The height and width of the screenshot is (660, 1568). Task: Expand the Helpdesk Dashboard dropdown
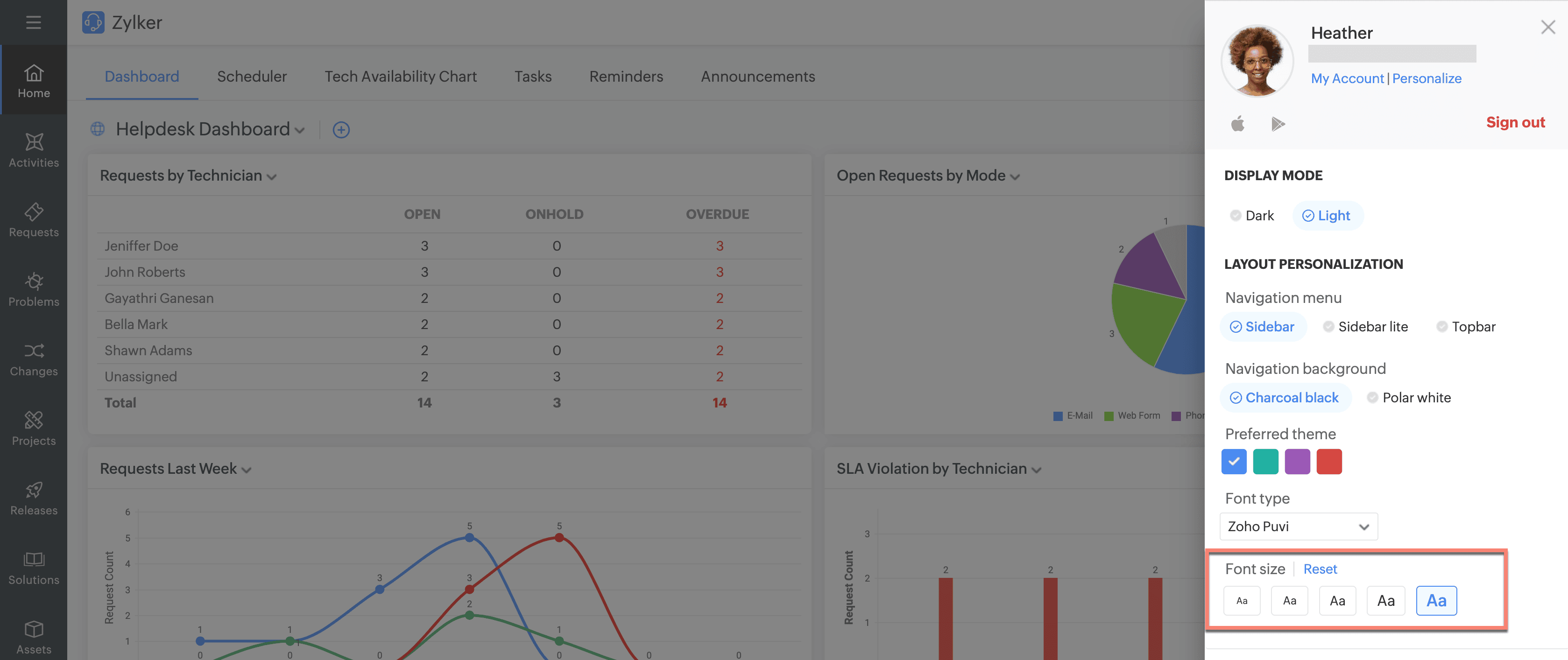(x=299, y=130)
